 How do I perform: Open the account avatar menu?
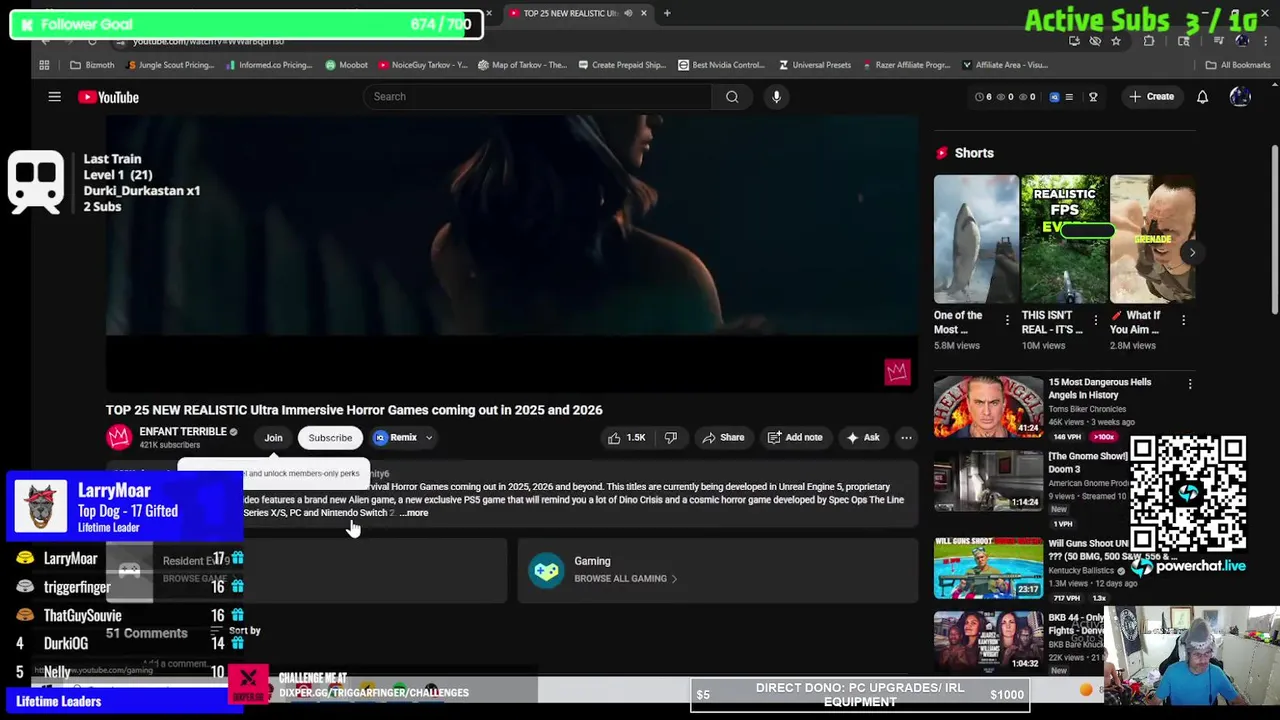[x=1240, y=97]
